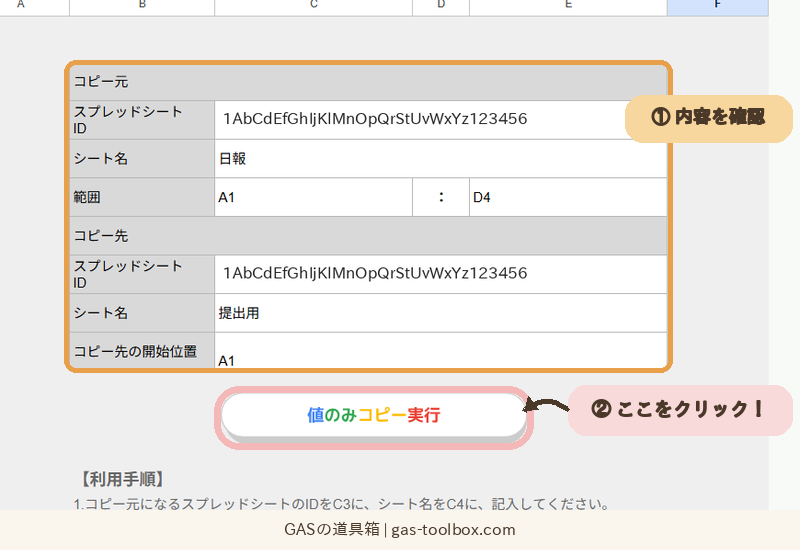The height and width of the screenshot is (550, 800).
Task: Click the コピー元 header cell
Action: [x=368, y=82]
